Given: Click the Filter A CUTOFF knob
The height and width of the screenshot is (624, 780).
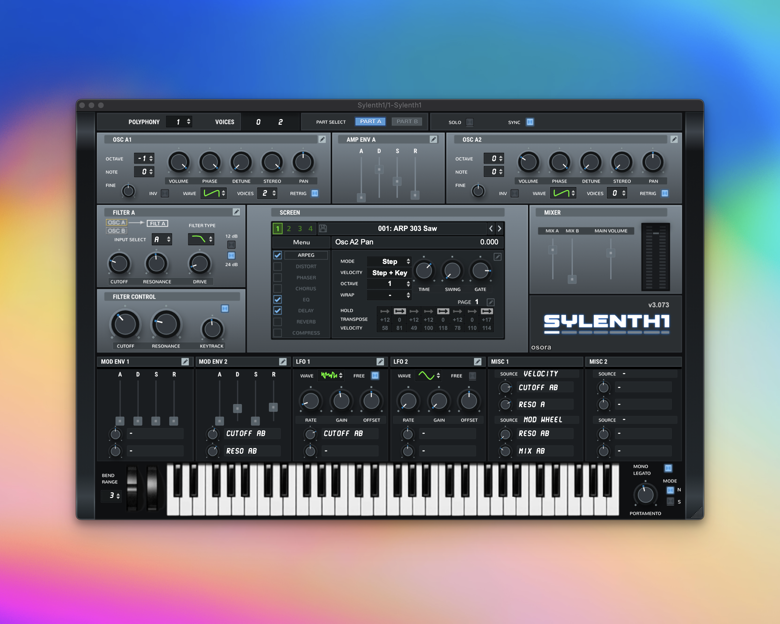Looking at the screenshot, I should point(119,263).
